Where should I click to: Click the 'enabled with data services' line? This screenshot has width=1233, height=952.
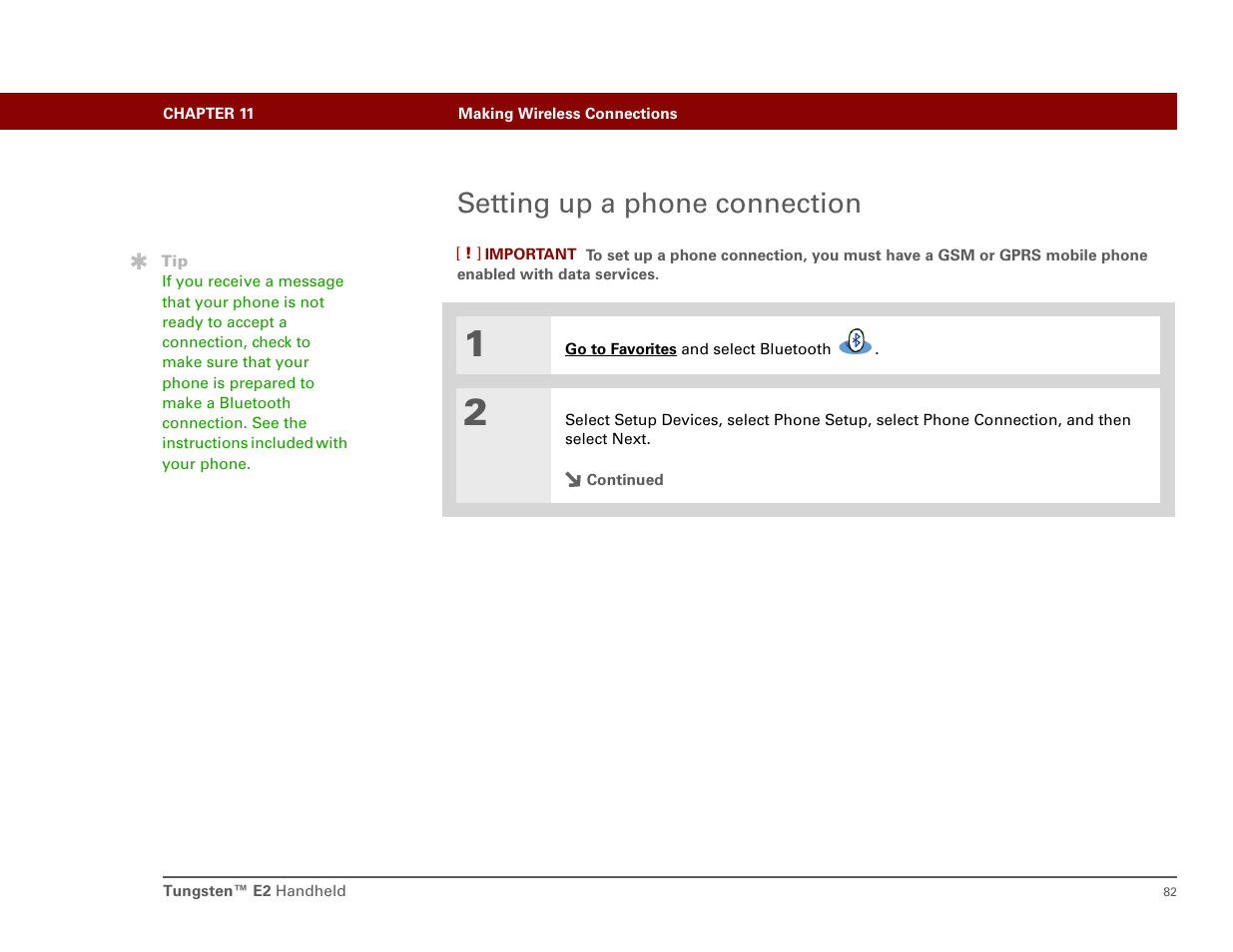coord(558,274)
